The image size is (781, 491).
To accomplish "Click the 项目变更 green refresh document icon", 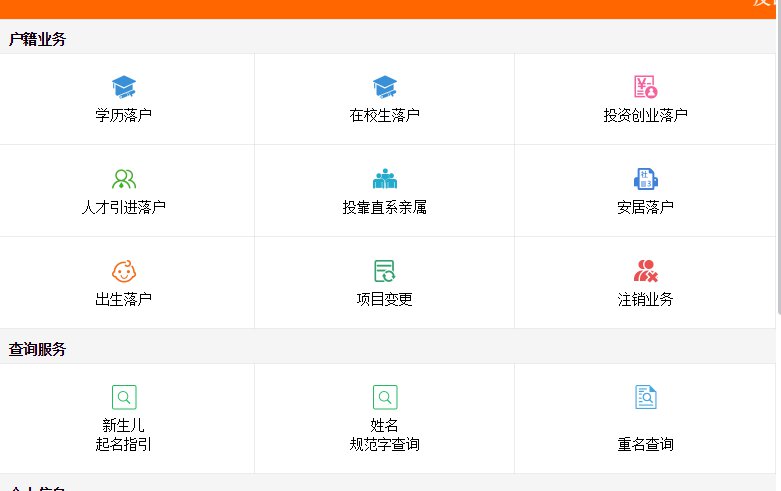I will [385, 271].
